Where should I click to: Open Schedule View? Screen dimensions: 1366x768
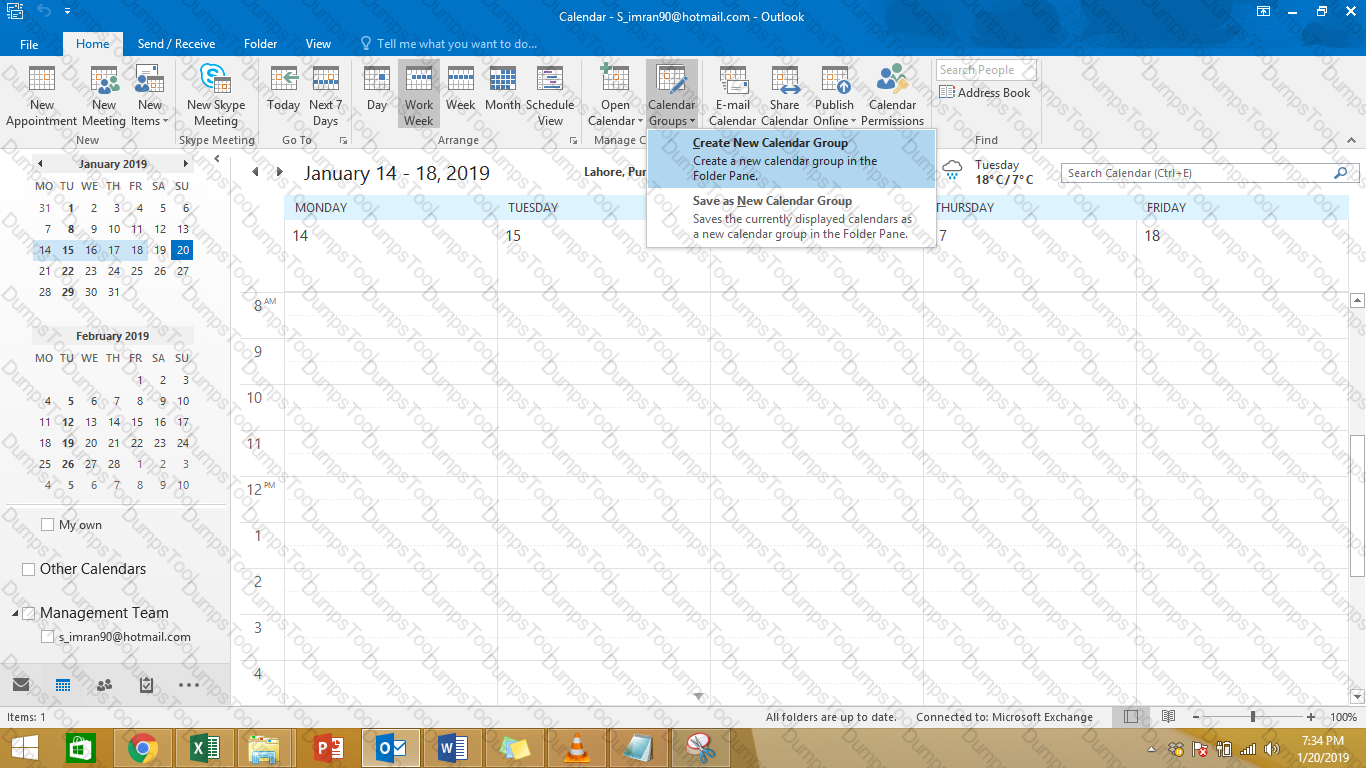pyautogui.click(x=550, y=97)
